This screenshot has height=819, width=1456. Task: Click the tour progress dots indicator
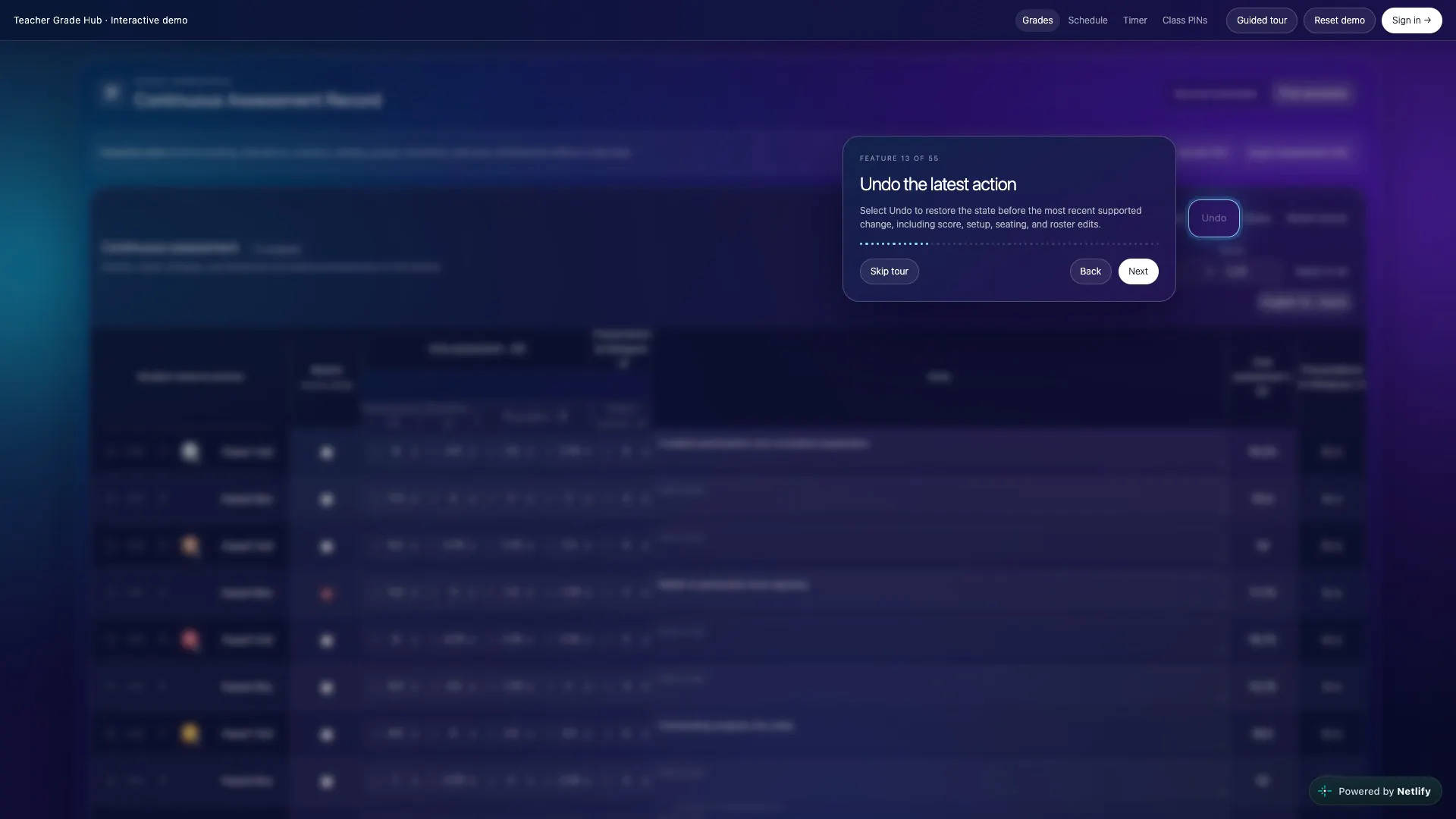point(1009,243)
